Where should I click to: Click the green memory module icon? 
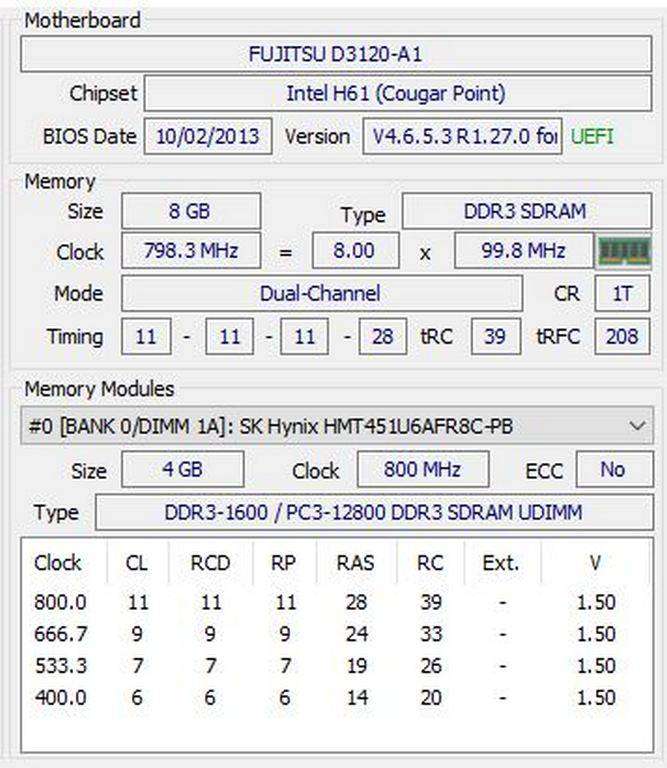[625, 252]
